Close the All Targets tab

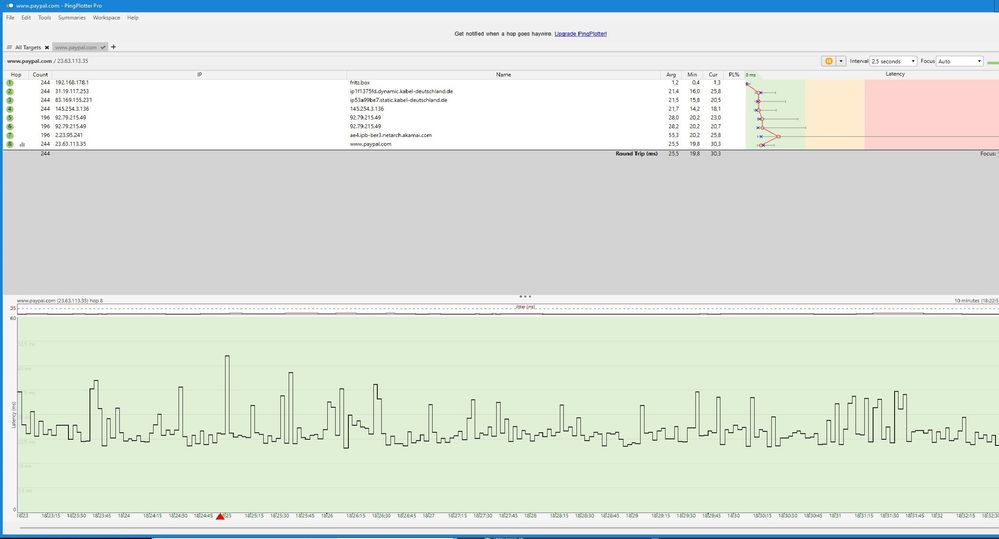pos(47,48)
